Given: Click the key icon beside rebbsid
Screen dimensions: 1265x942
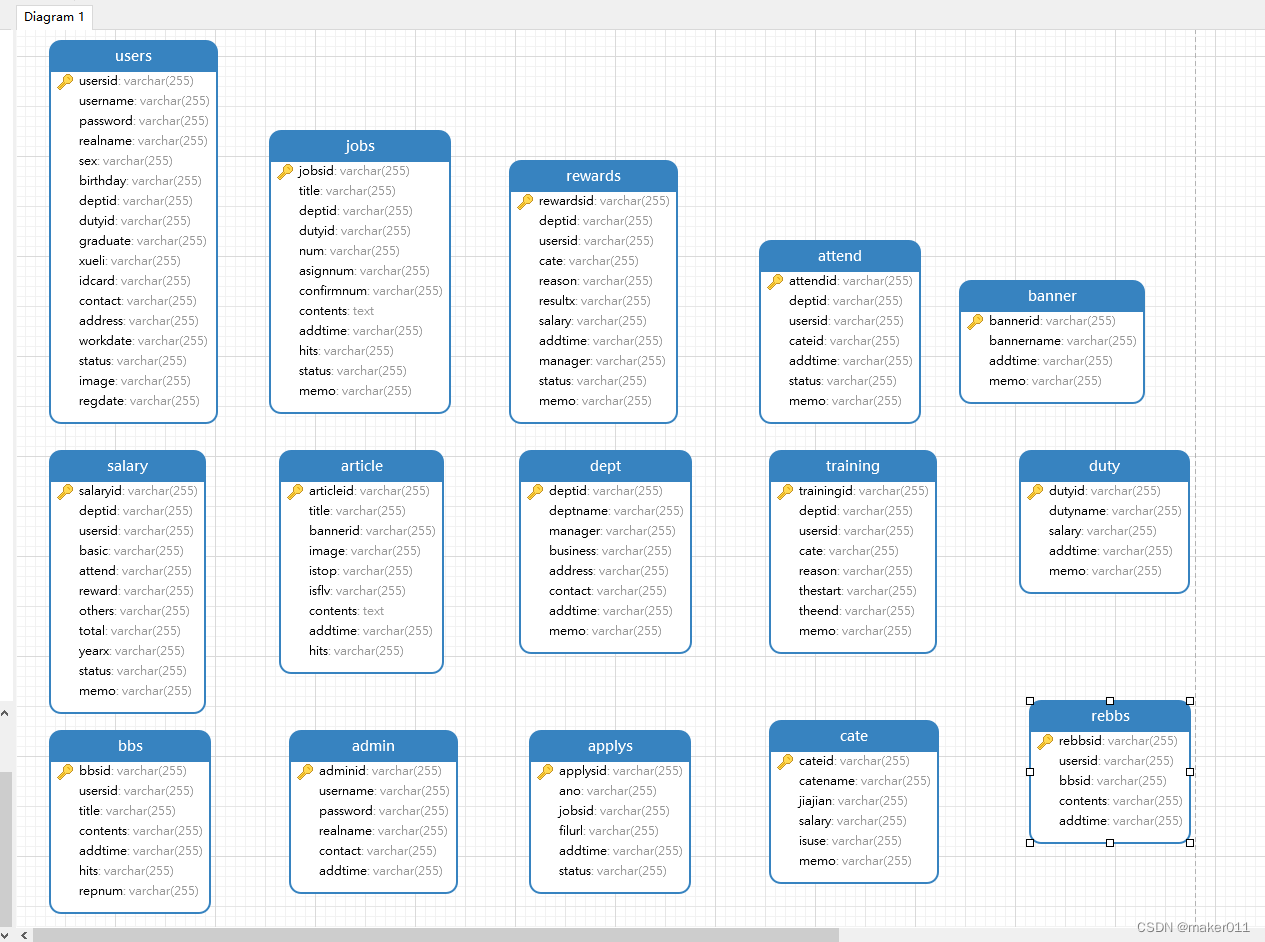Looking at the screenshot, I should tap(1045, 741).
